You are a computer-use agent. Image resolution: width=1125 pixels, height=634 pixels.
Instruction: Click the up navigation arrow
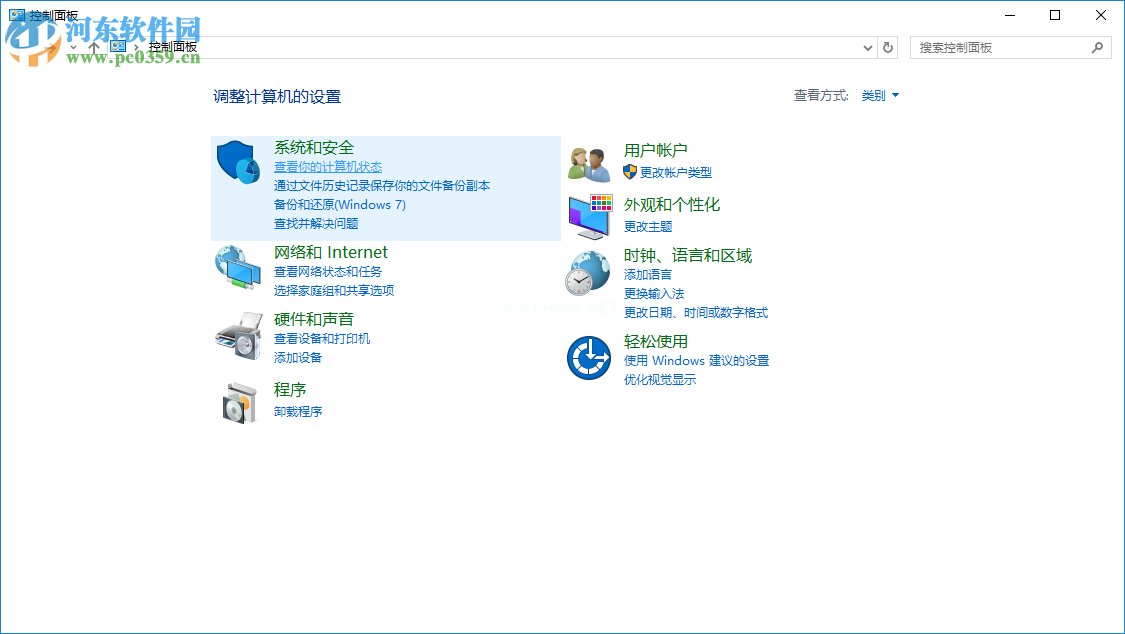[x=92, y=47]
